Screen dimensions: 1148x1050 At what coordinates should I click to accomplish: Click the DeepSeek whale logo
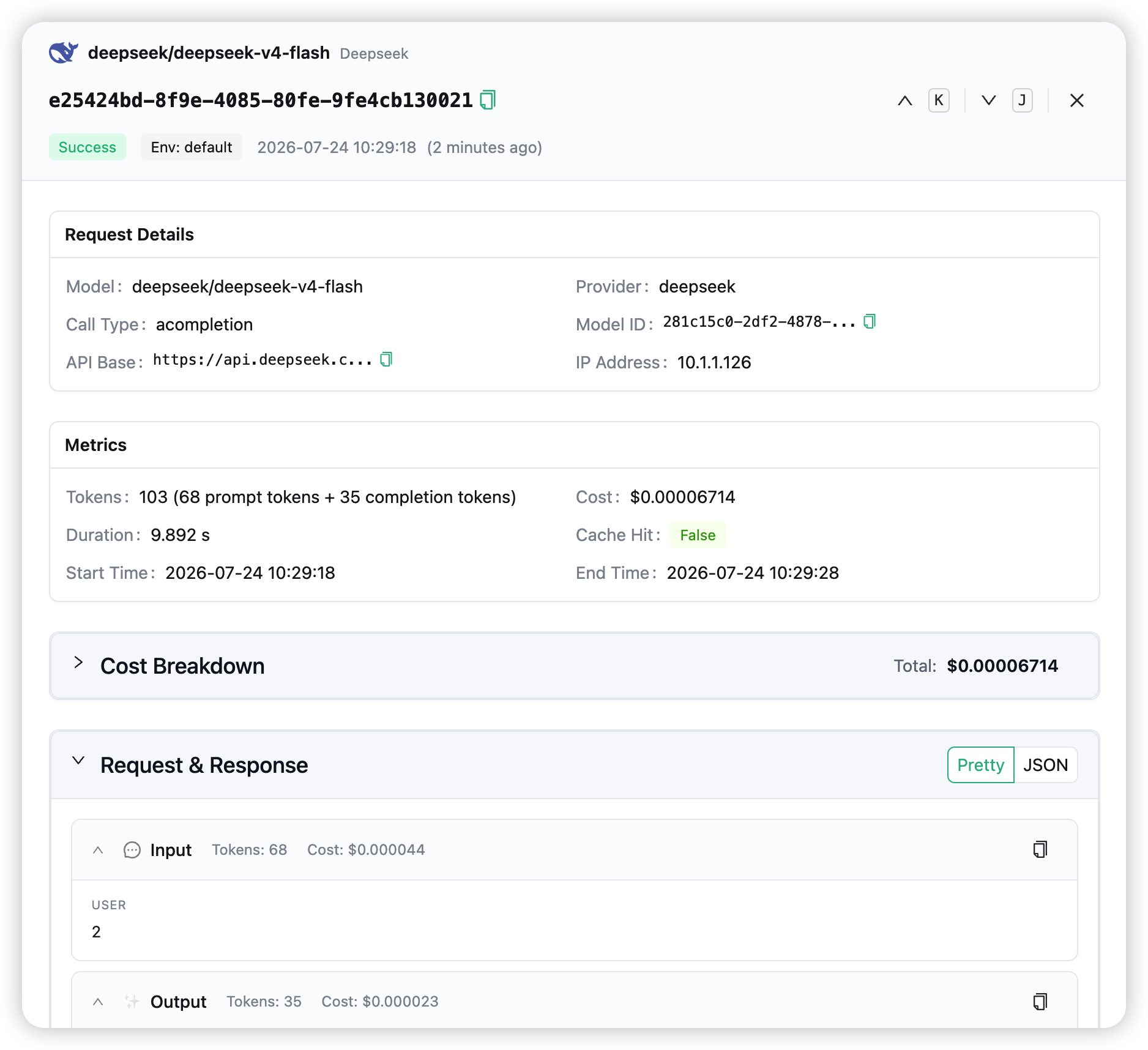[x=64, y=53]
